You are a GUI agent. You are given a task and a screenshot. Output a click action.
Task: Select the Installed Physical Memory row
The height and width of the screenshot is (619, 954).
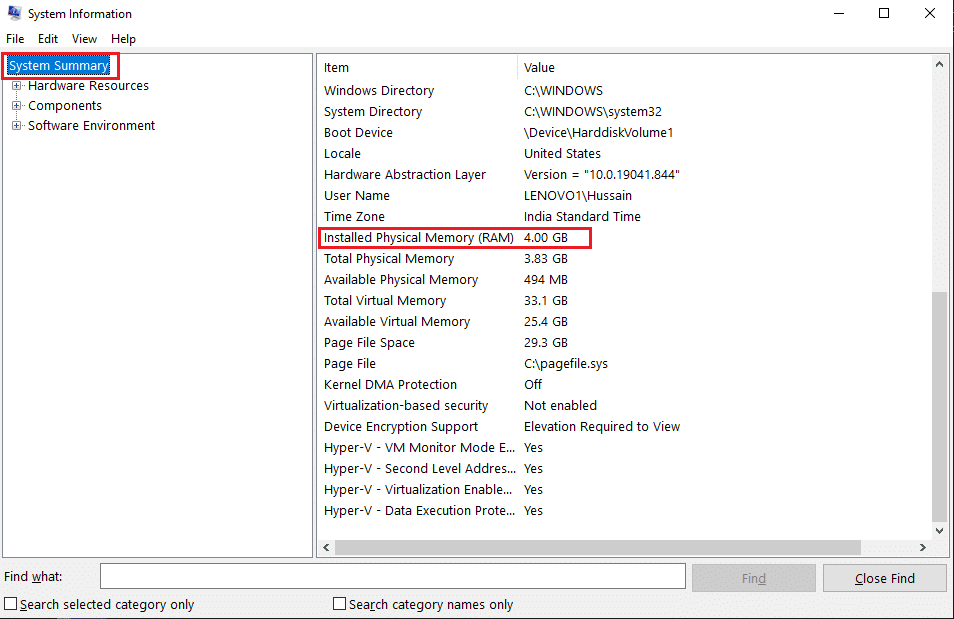(418, 237)
